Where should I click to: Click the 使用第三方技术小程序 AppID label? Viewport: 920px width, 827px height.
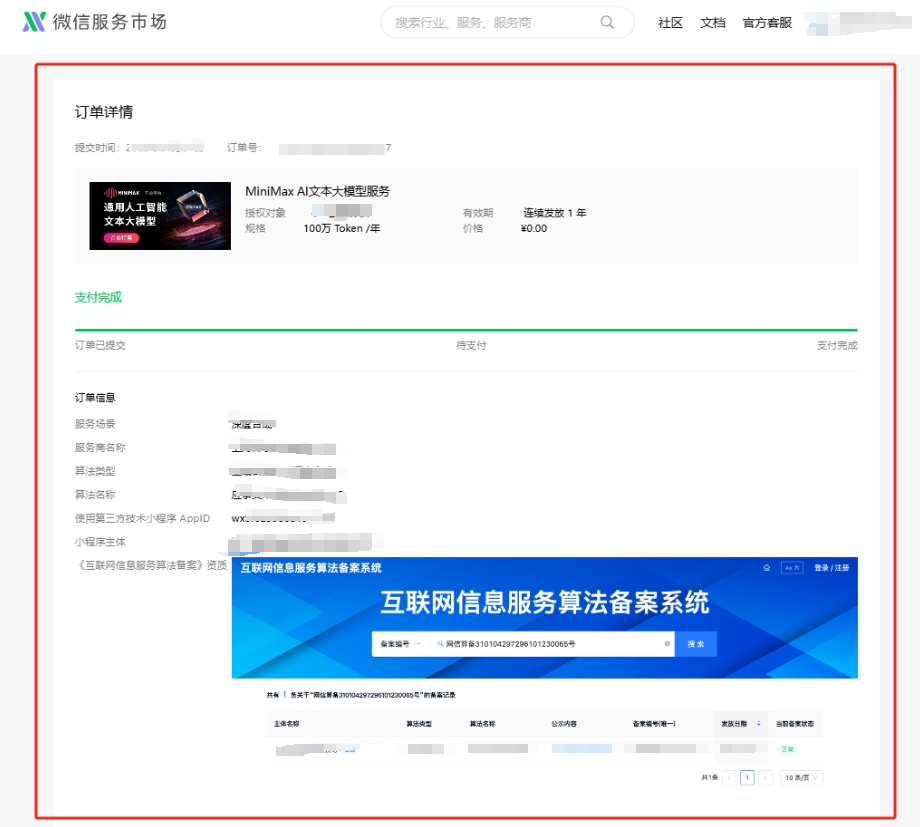coord(142,518)
